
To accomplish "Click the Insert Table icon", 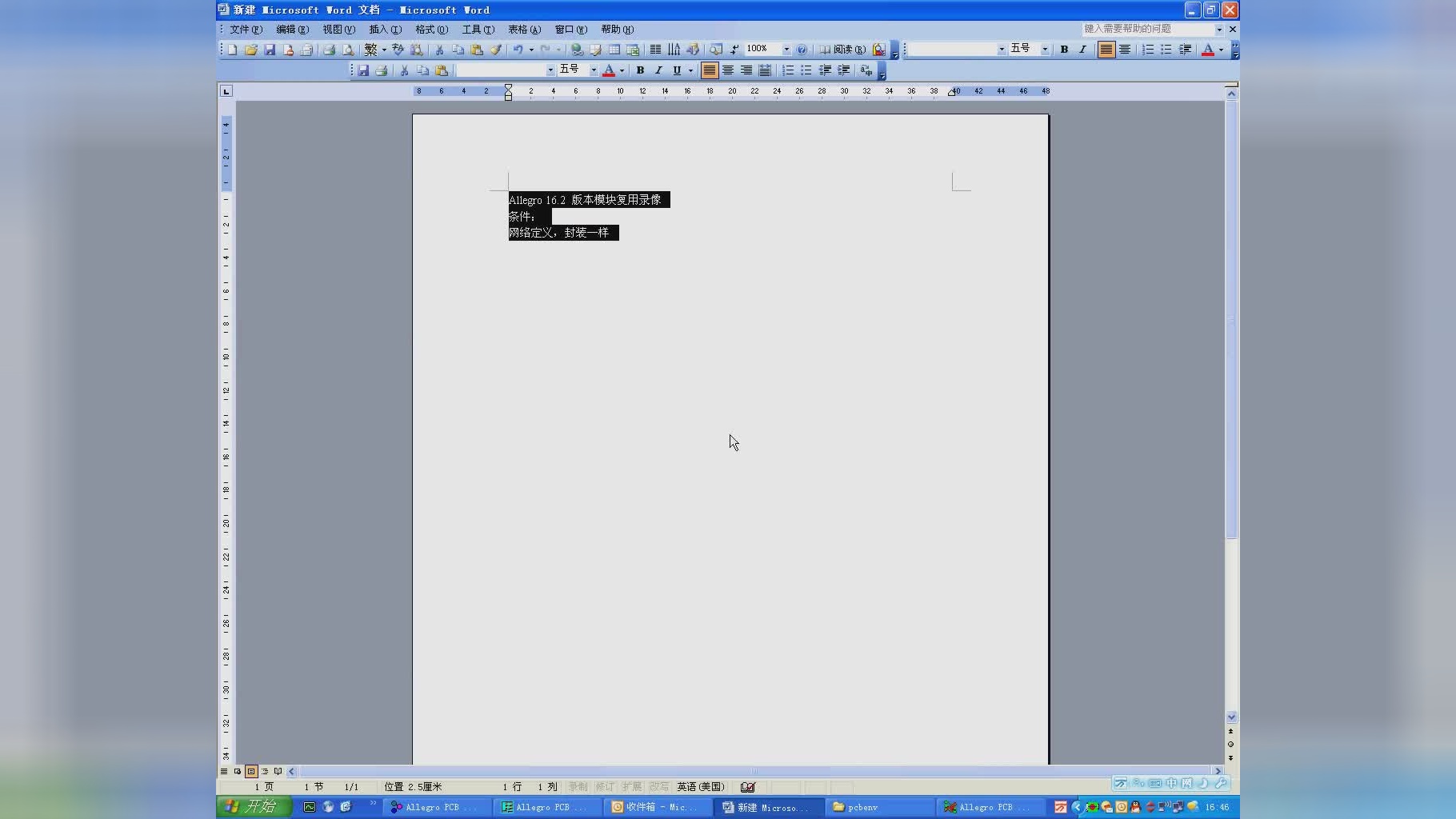I will (x=614, y=50).
